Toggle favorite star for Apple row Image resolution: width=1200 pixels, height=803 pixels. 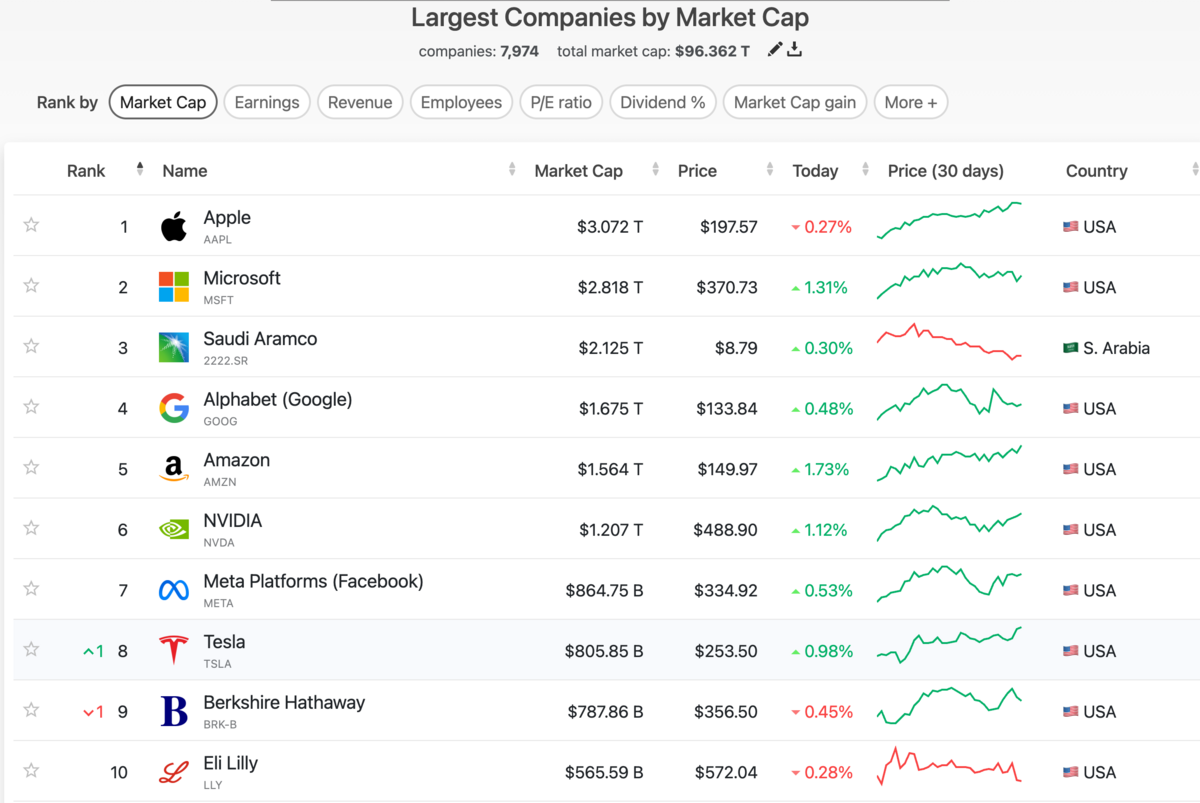pos(31,225)
